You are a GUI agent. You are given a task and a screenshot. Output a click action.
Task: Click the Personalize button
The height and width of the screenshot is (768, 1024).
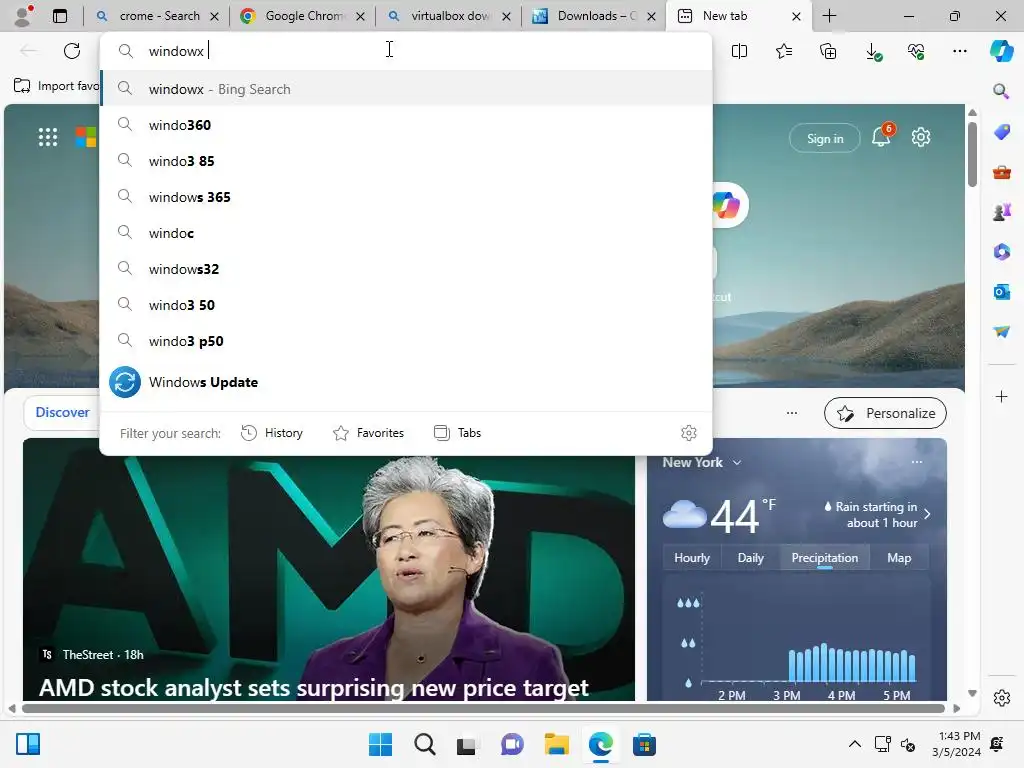885,413
